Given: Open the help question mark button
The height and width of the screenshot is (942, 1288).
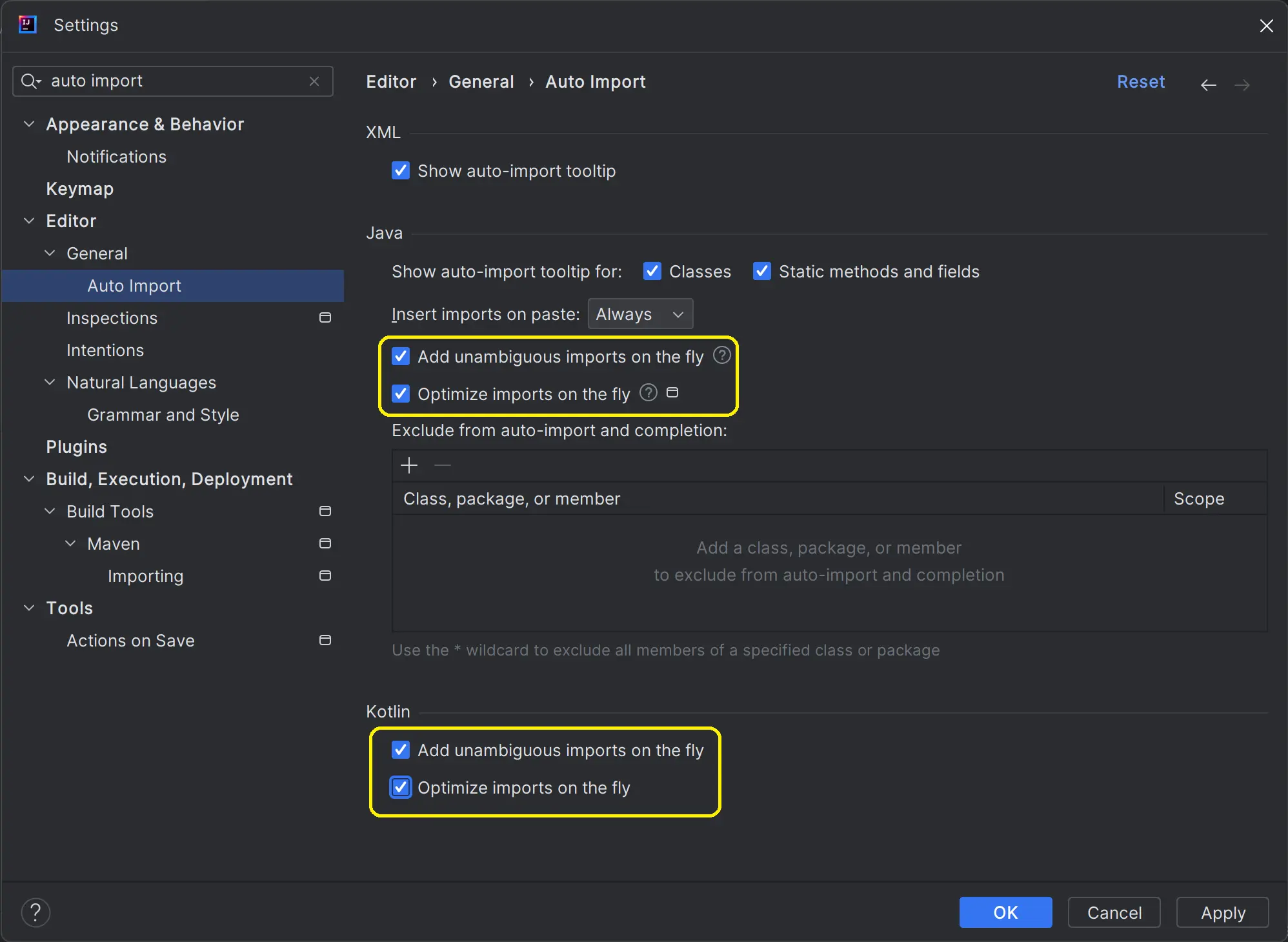Looking at the screenshot, I should [35, 912].
